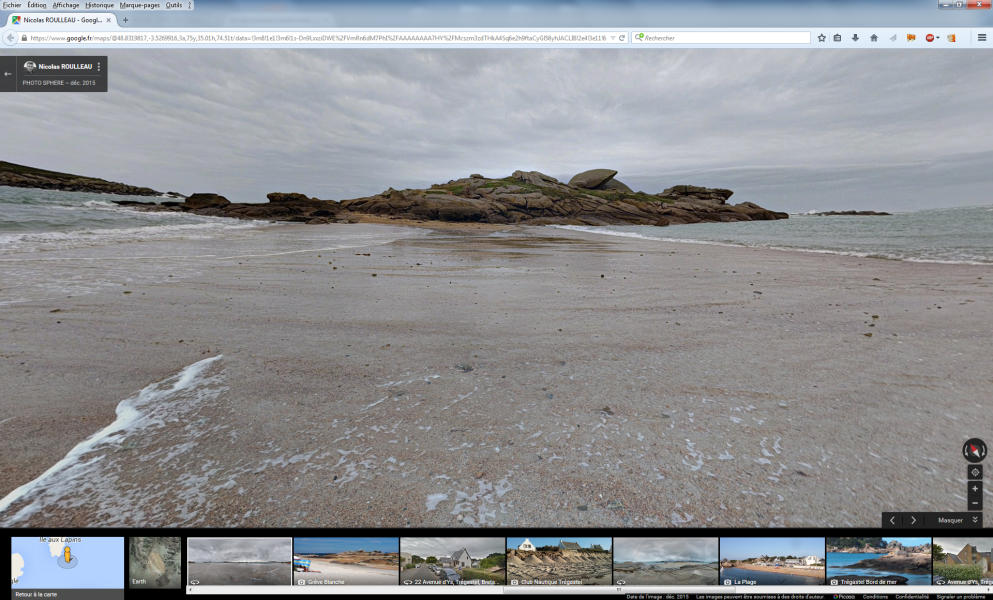Open the Grève Blanche photo thumbnail
Screen dimensions: 993x600
point(346,562)
